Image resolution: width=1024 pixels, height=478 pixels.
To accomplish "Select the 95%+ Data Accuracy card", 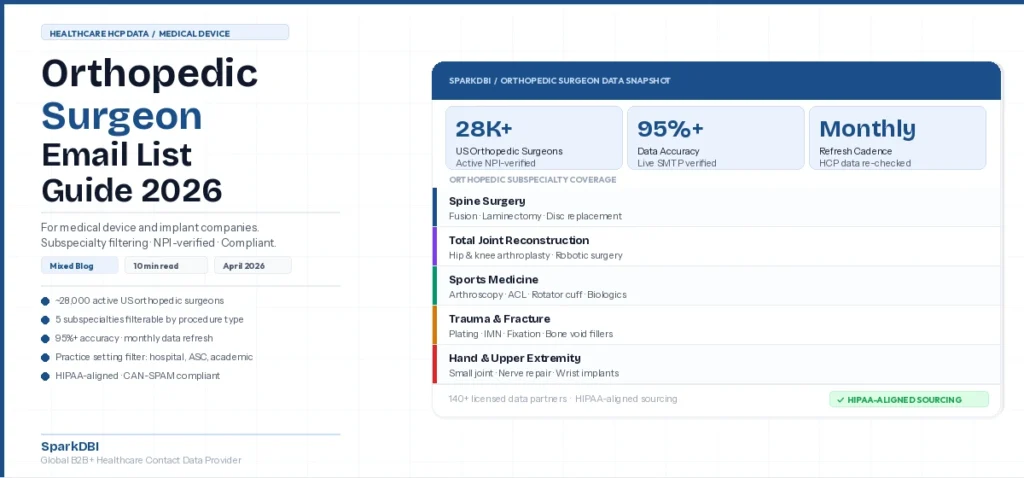I will 715,138.
